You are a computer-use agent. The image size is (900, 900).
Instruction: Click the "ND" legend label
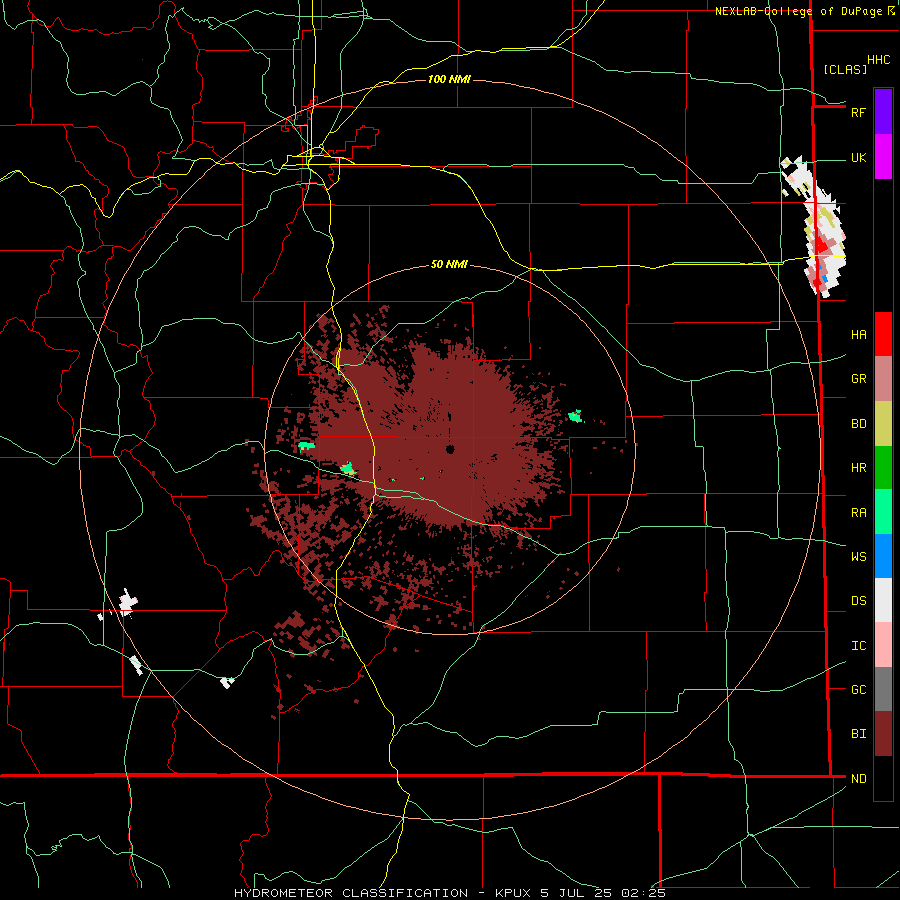pos(858,779)
